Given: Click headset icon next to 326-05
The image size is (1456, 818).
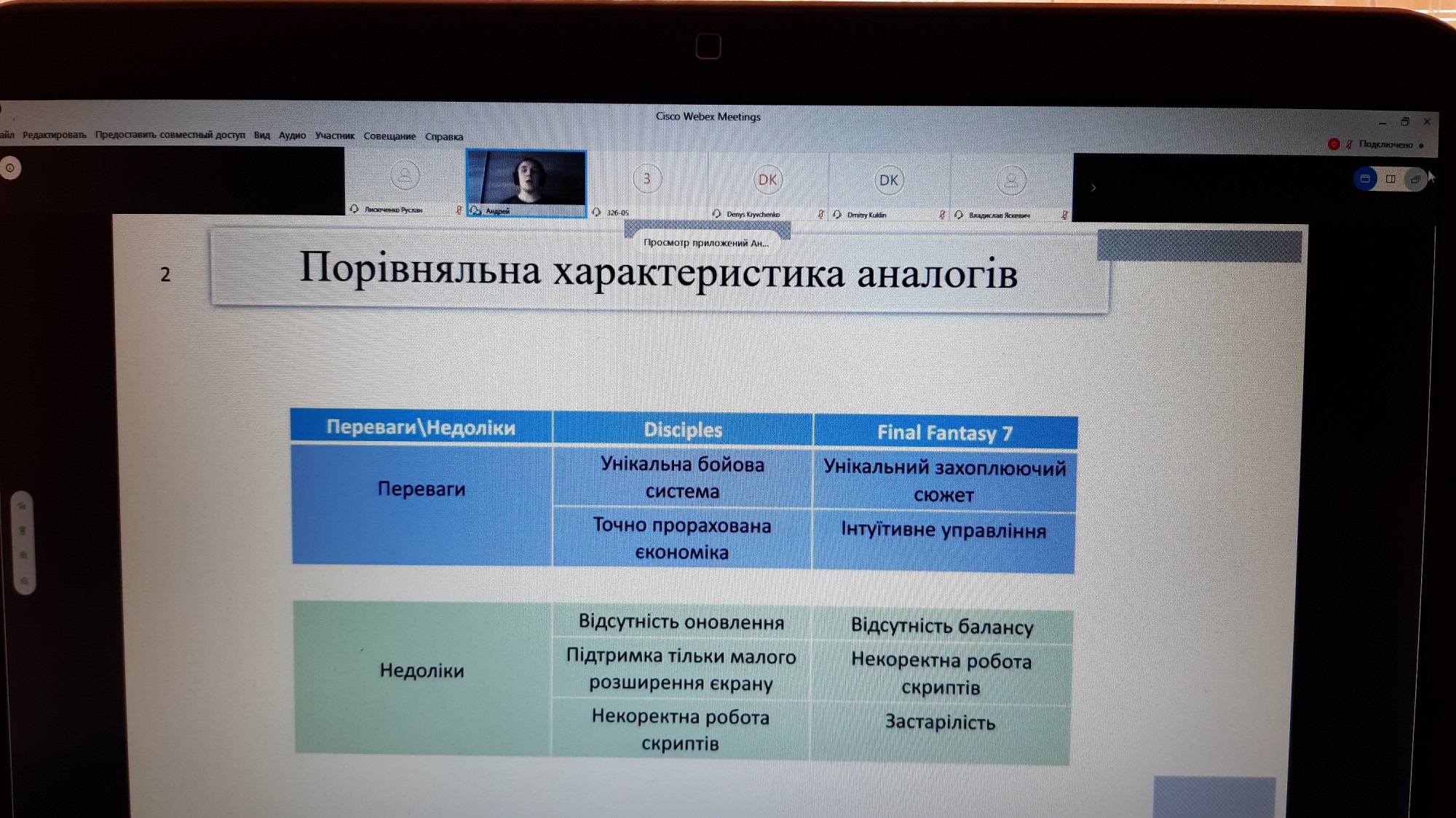Looking at the screenshot, I should [x=596, y=213].
